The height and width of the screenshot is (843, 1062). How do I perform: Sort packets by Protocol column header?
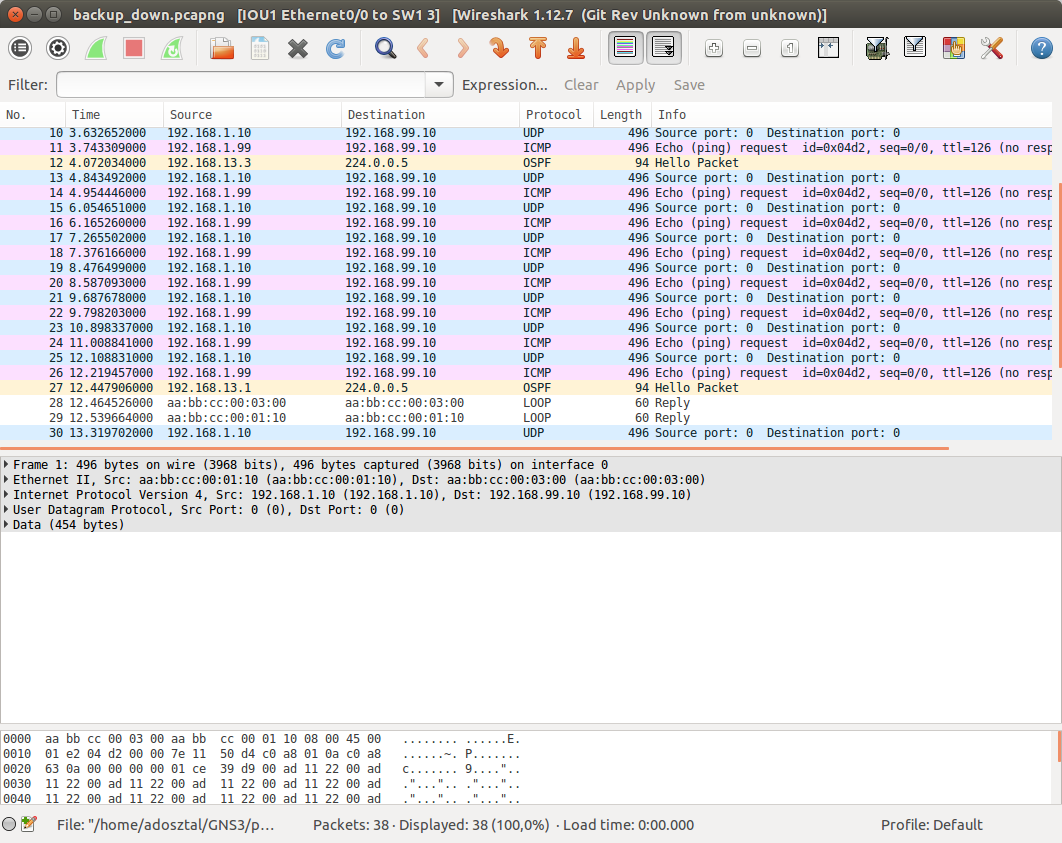click(554, 115)
